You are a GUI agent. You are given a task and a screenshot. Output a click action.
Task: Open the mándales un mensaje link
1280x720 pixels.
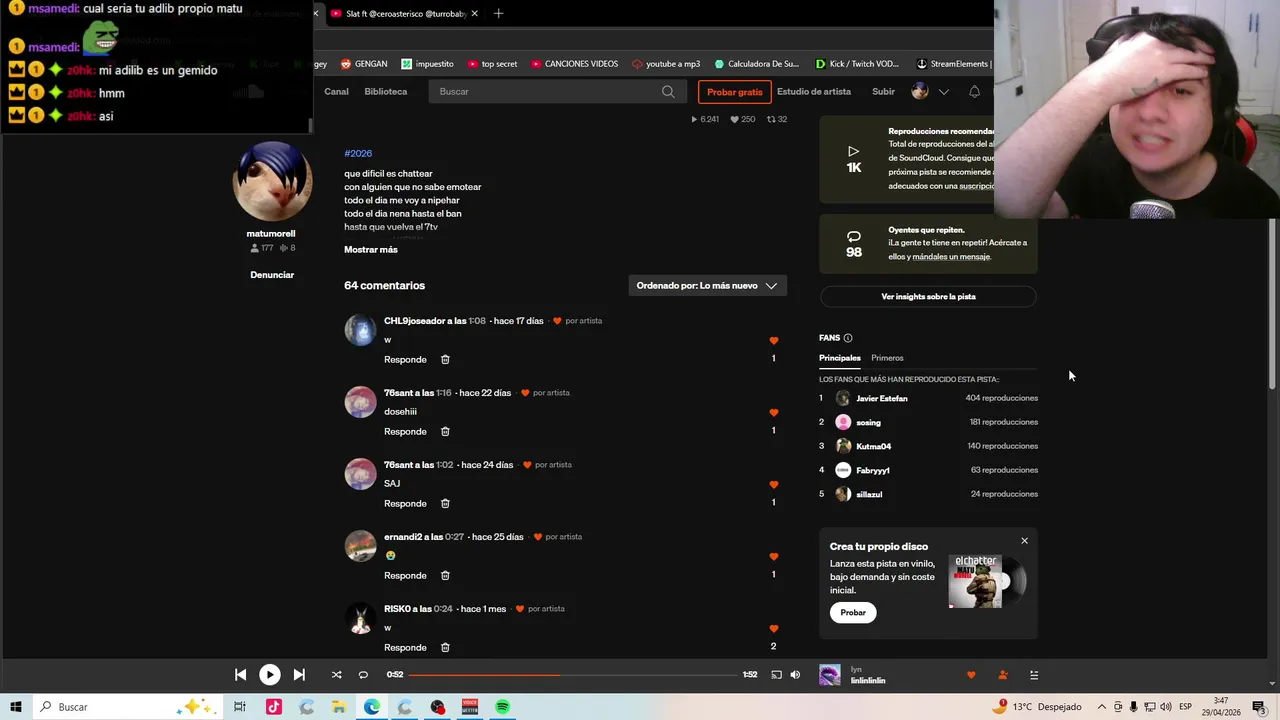(951, 257)
